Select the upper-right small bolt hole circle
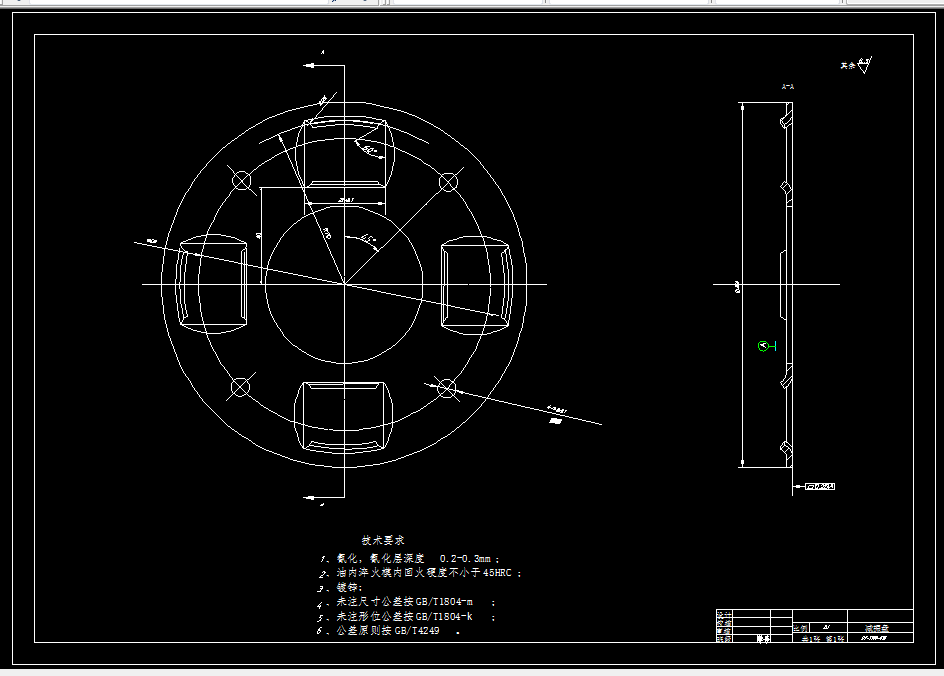 click(448, 182)
